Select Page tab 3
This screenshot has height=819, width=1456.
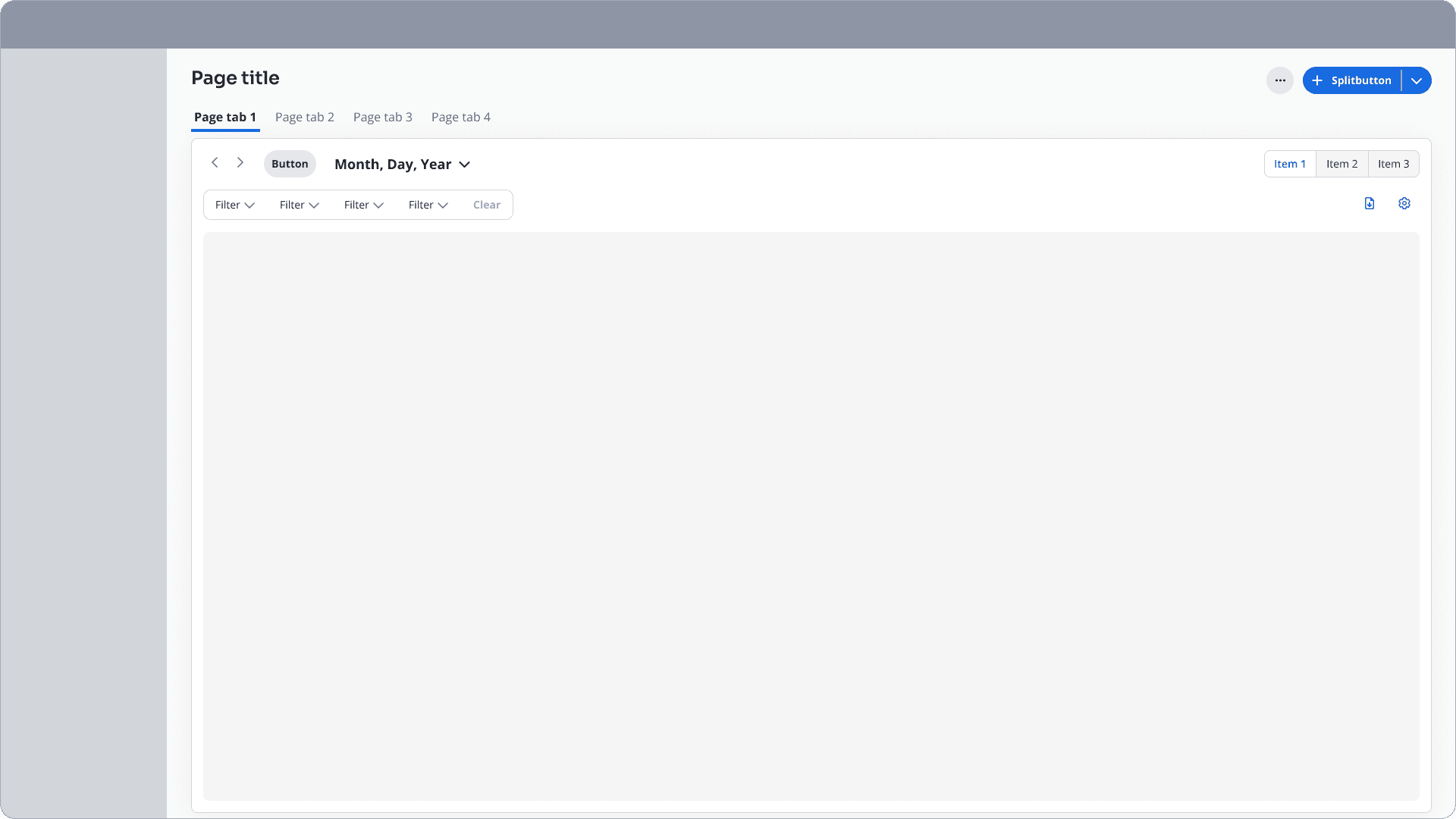[382, 117]
